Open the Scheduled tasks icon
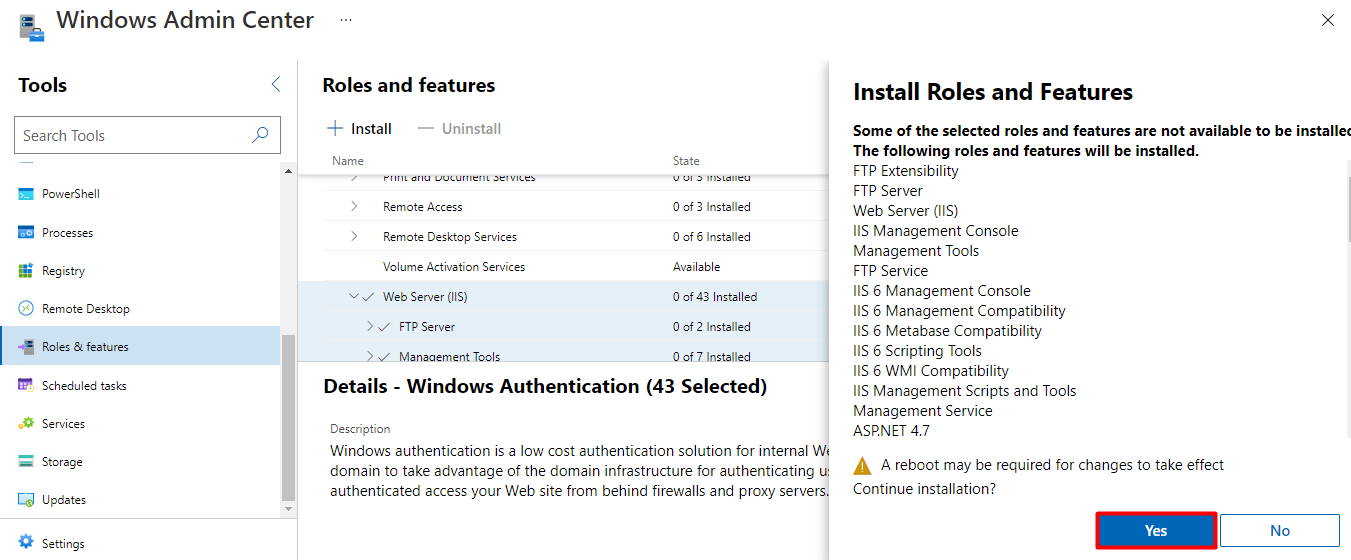This screenshot has width=1351, height=560. [26, 386]
